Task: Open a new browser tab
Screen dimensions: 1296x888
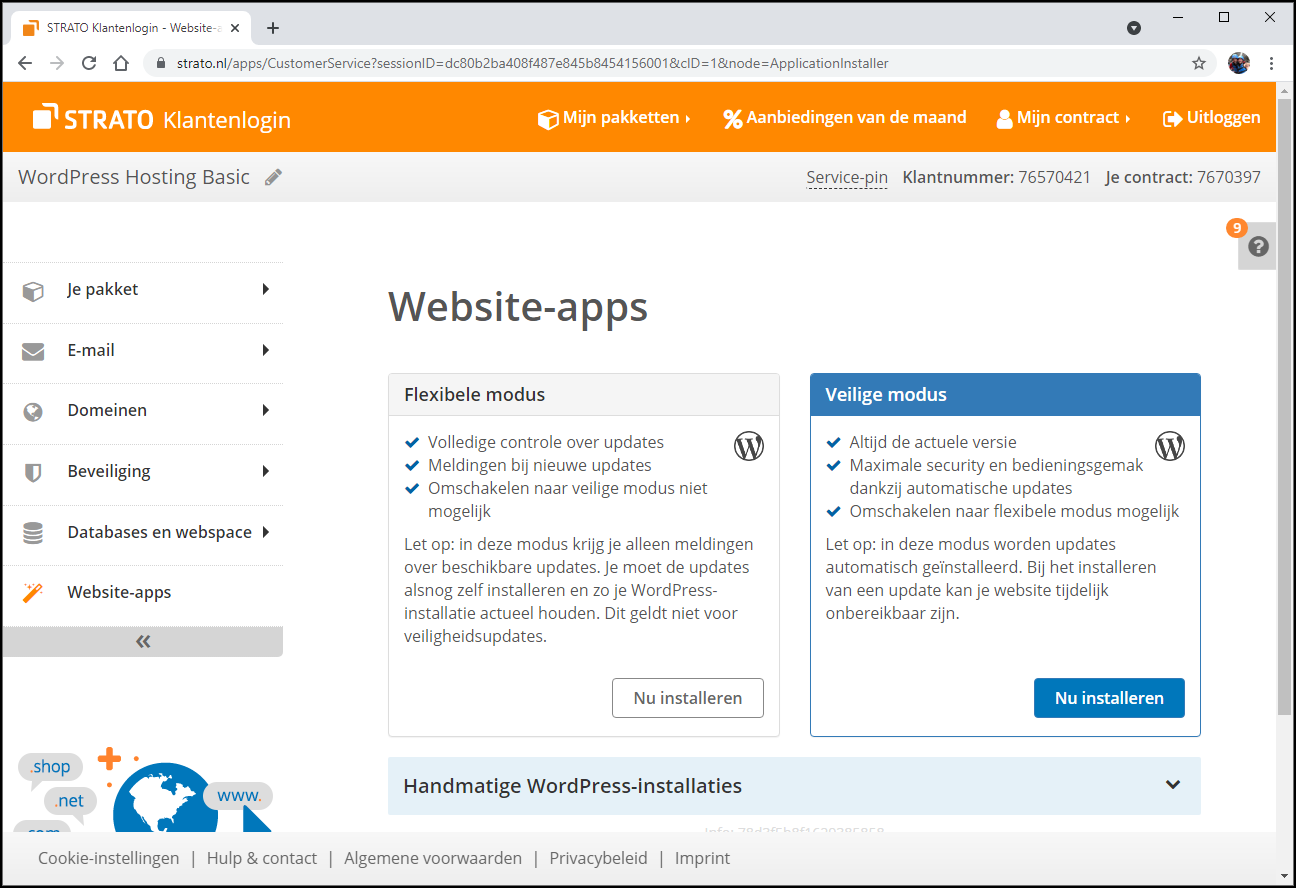Action: tap(273, 28)
